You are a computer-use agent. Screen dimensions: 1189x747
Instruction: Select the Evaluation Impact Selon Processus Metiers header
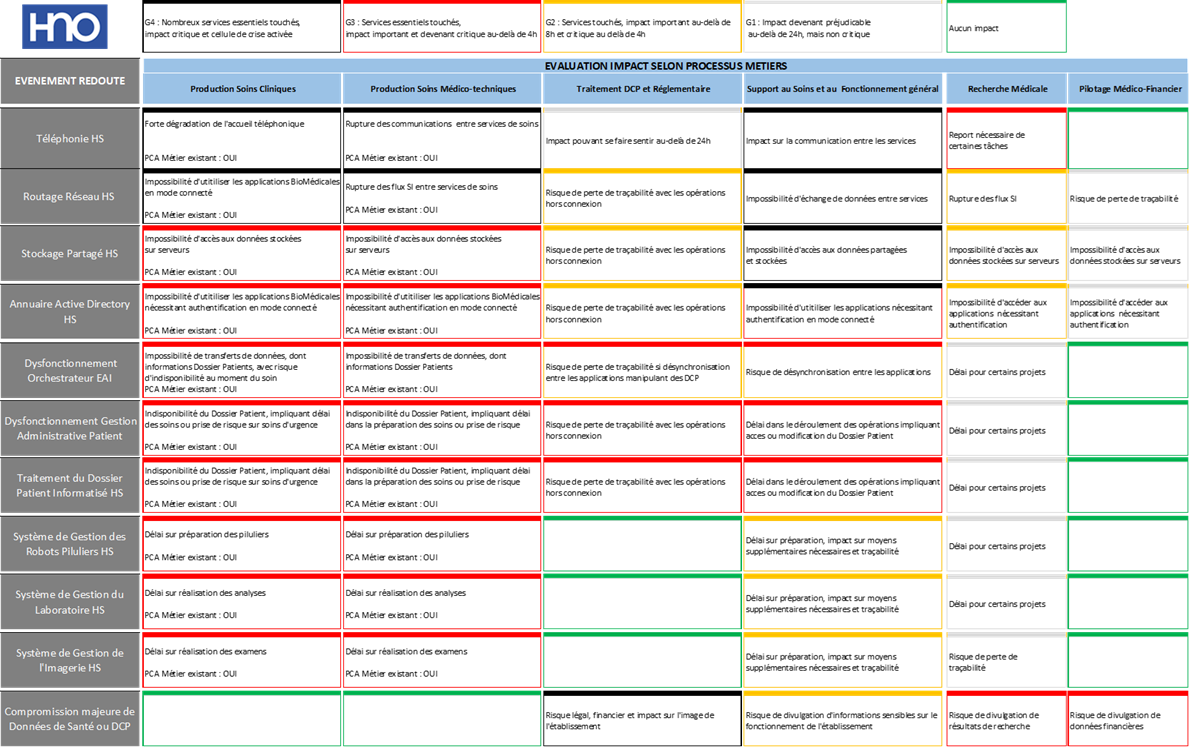coord(665,66)
